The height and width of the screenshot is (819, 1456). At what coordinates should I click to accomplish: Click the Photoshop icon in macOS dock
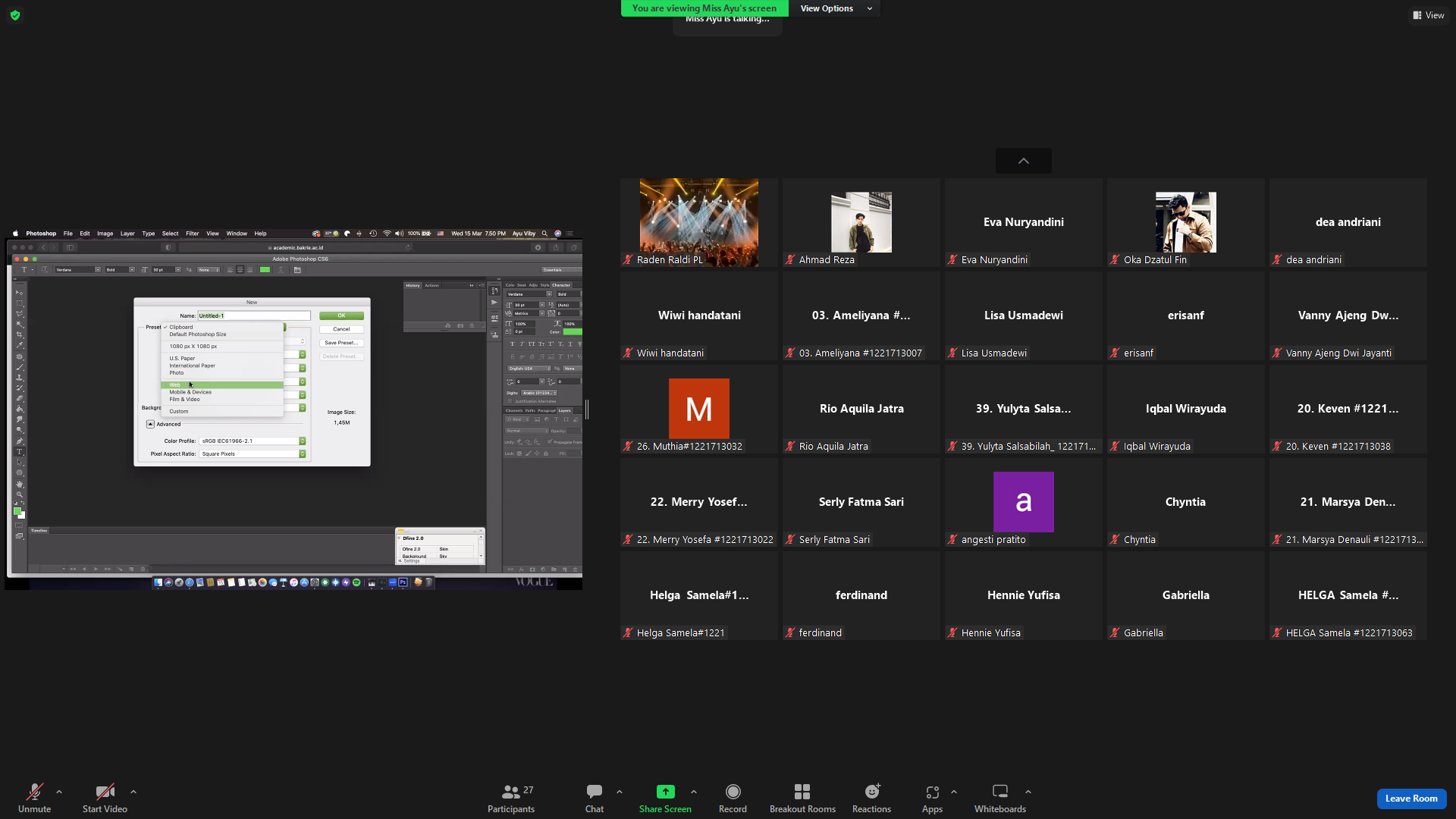click(x=403, y=582)
